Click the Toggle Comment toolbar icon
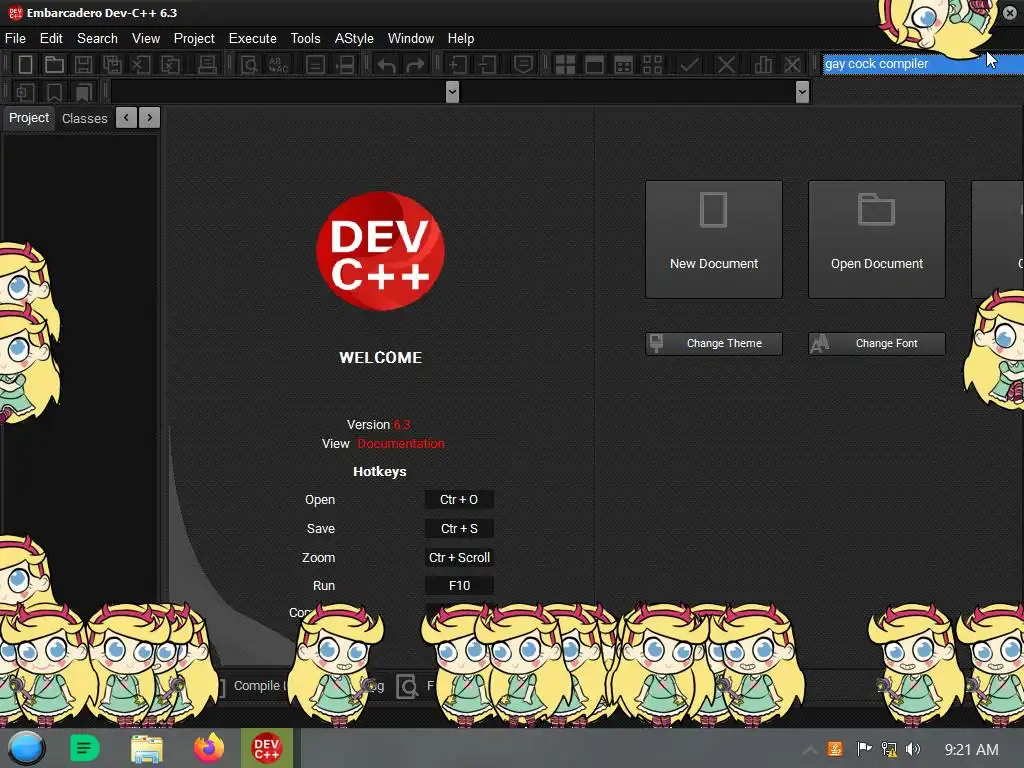1024x768 pixels. tap(523, 65)
